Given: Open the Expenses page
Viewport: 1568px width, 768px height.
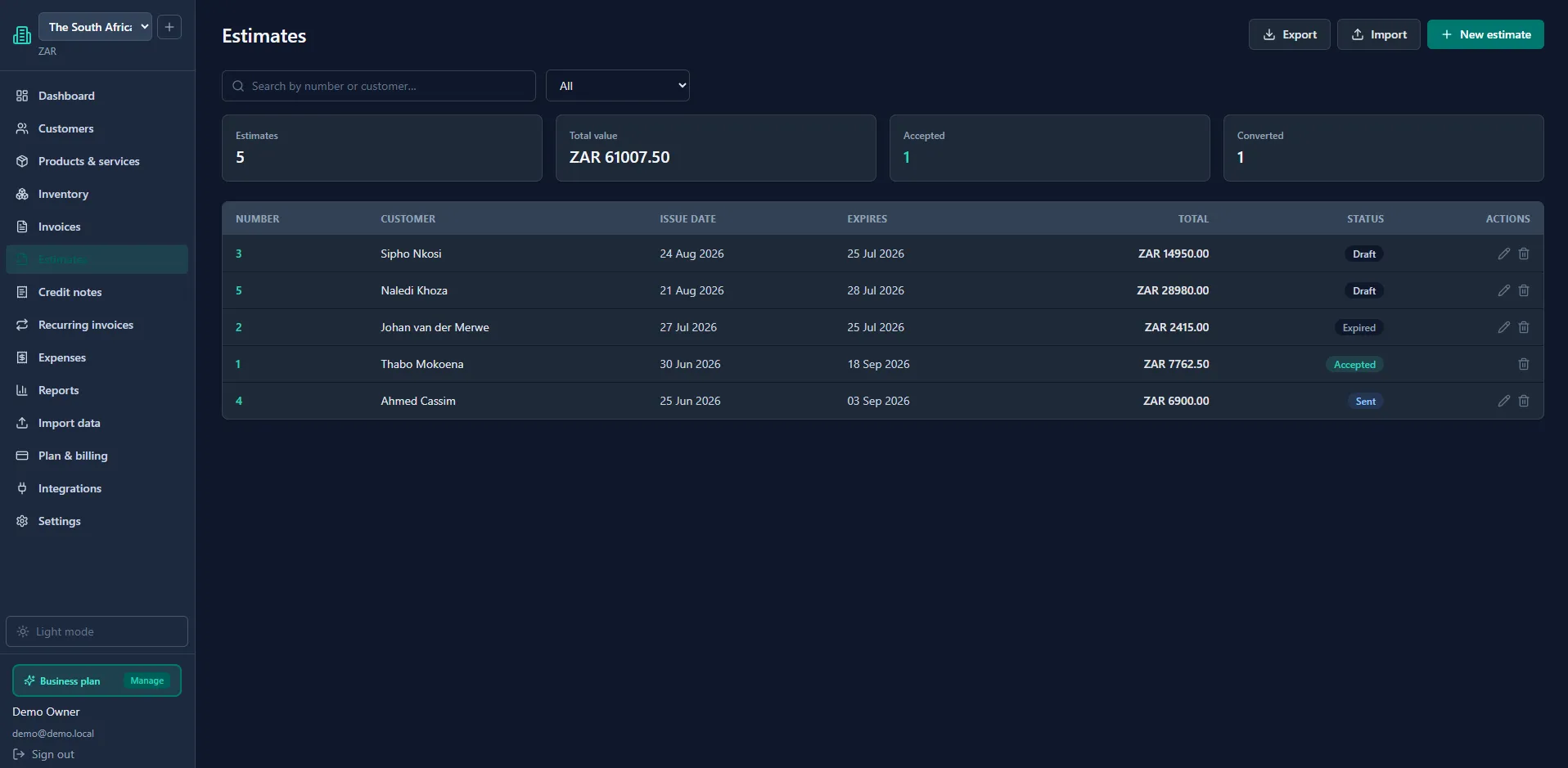Looking at the screenshot, I should tap(97, 357).
